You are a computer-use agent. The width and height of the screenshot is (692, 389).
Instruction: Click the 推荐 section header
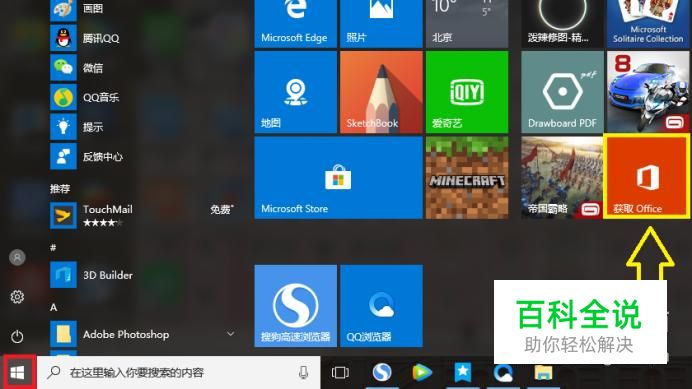tap(60, 189)
